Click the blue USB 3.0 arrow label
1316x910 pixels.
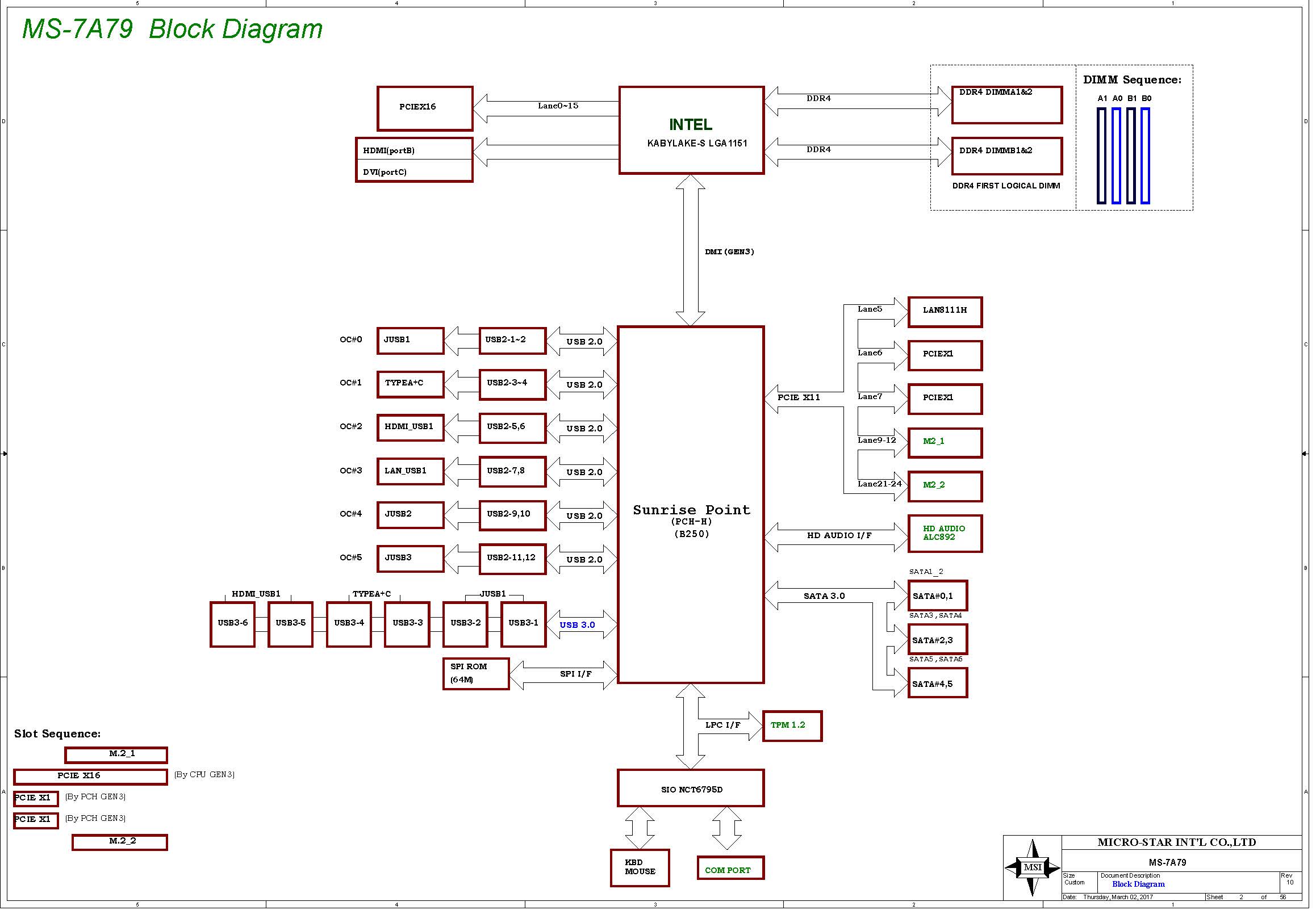coord(577,625)
